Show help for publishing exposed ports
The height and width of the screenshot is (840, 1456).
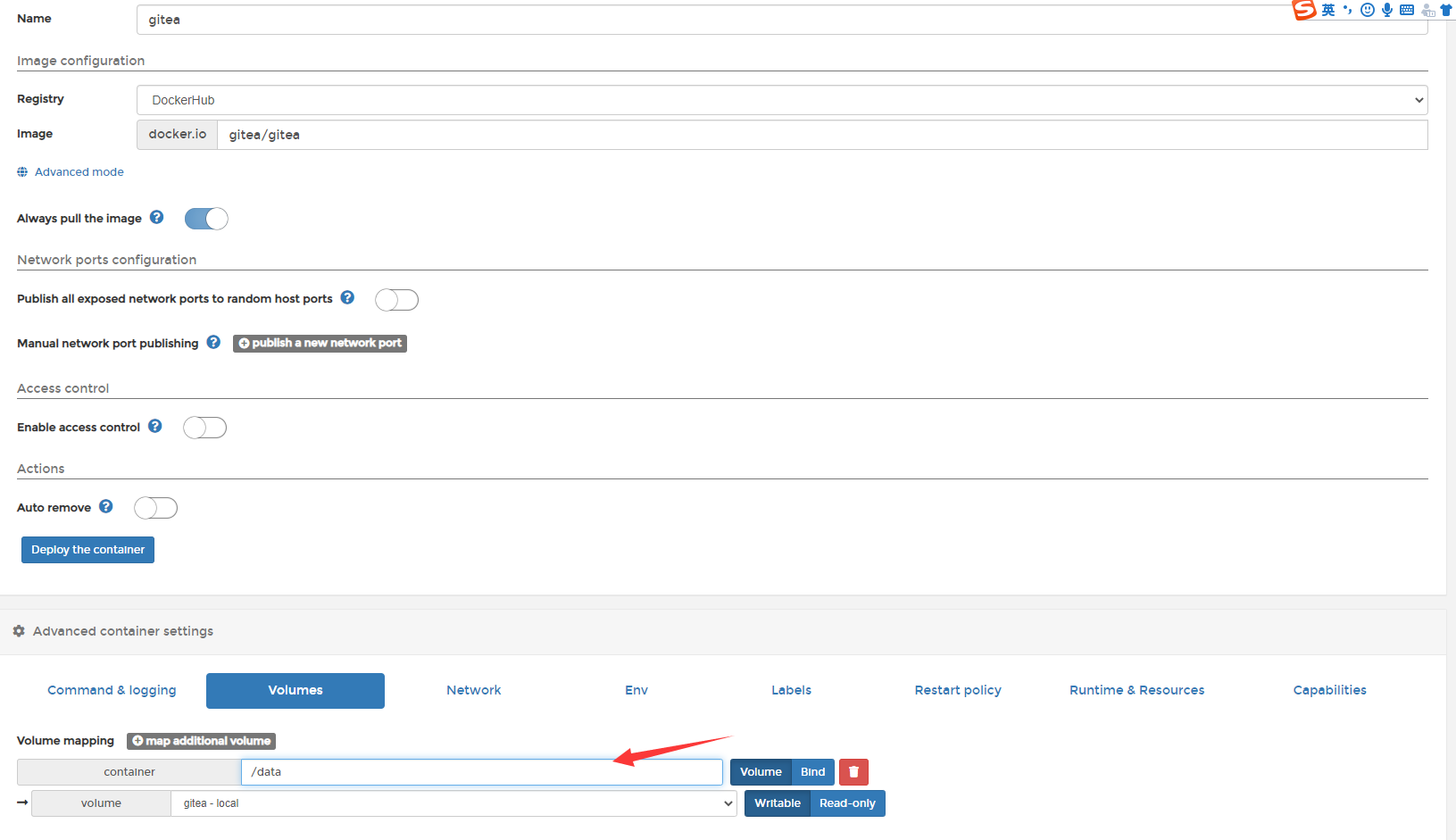tap(348, 297)
